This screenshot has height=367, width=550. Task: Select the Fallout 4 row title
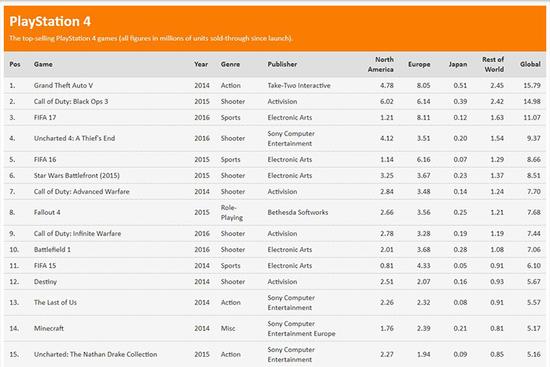click(x=47, y=212)
